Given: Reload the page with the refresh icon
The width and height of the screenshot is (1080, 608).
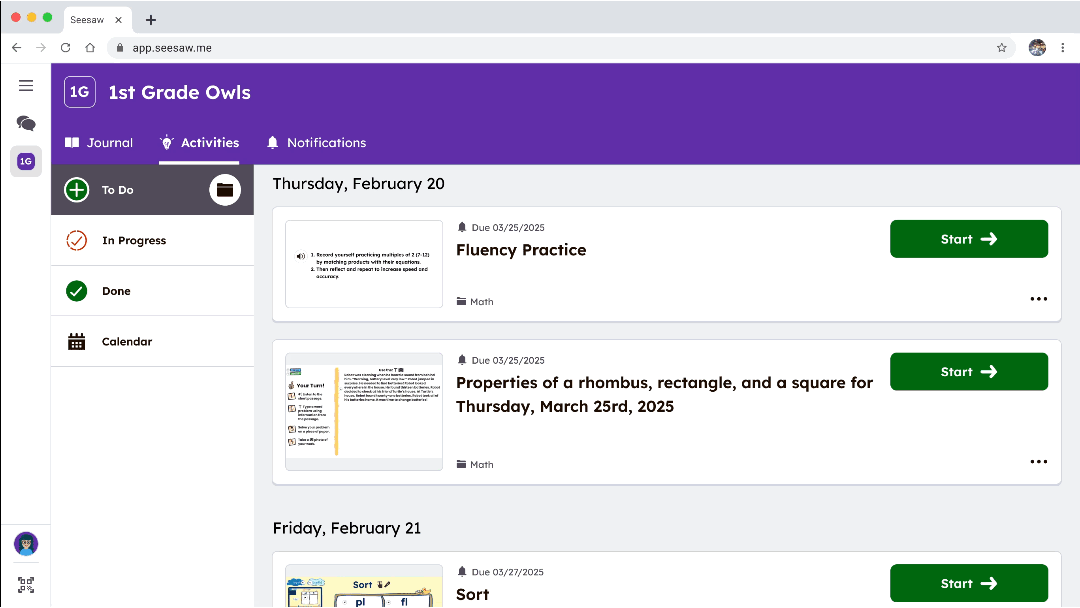Looking at the screenshot, I should [x=65, y=47].
